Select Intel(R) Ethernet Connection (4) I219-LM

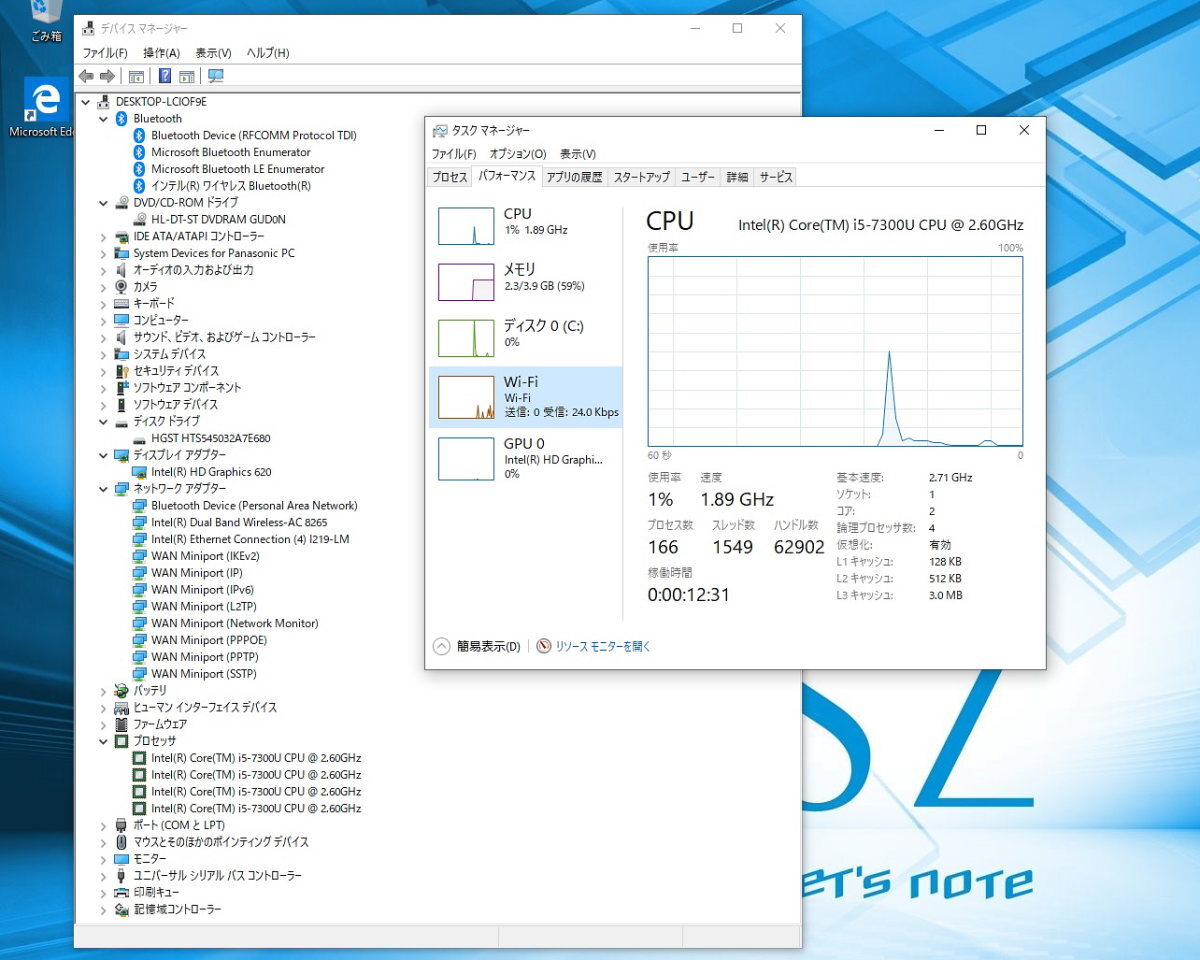250,539
